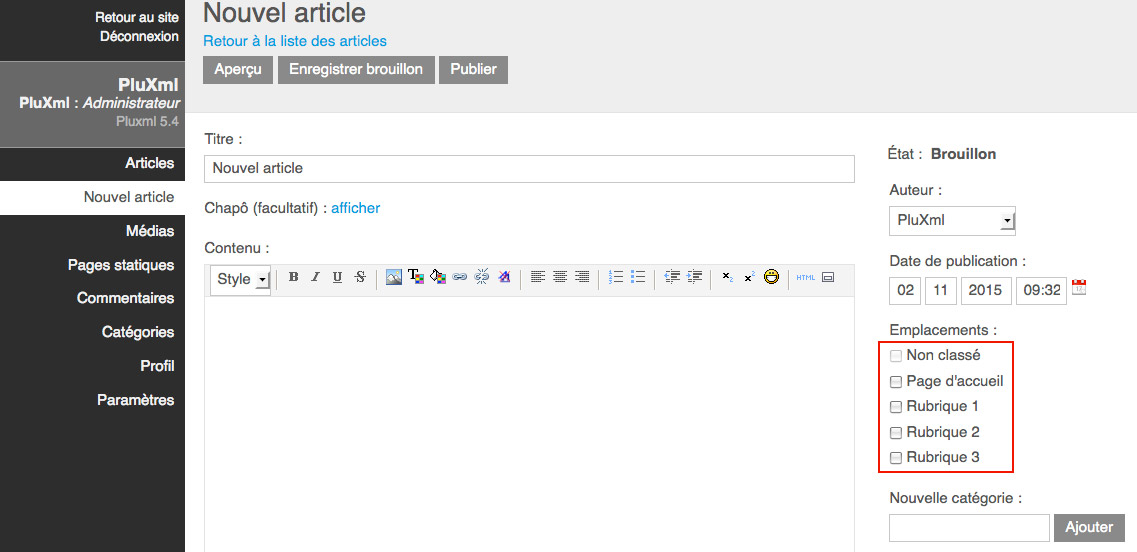Screen dimensions: 1137x552
Task: Open Médias in the sidebar menu
Action: [150, 231]
